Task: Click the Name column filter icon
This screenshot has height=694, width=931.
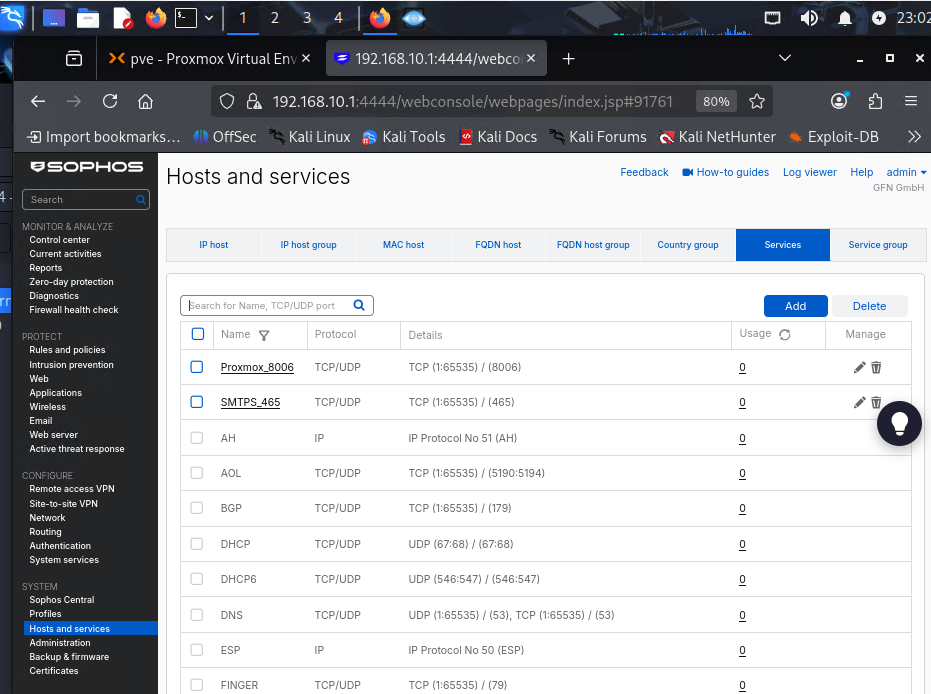Action: [x=264, y=335]
